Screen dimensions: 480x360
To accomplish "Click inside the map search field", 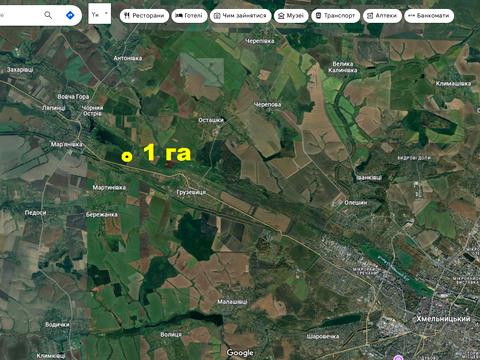I will pyautogui.click(x=20, y=15).
